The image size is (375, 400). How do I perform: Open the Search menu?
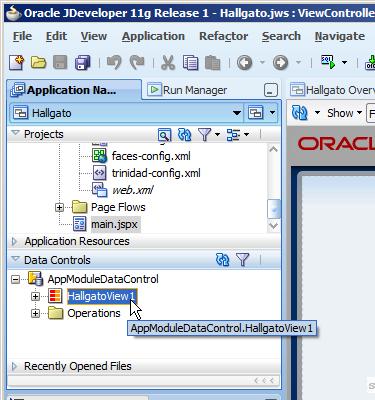pyautogui.click(x=281, y=36)
